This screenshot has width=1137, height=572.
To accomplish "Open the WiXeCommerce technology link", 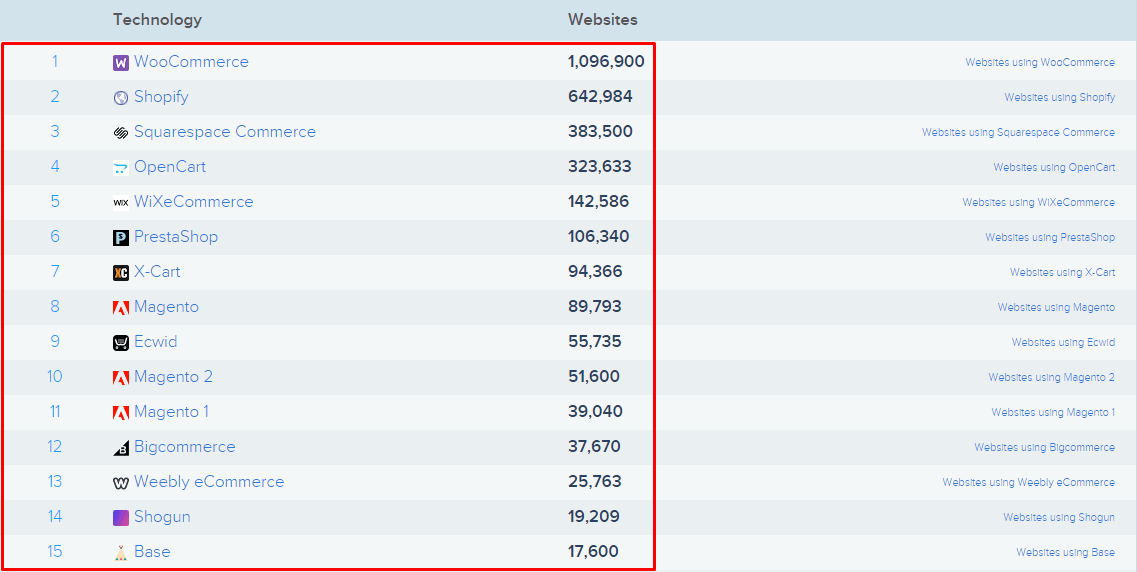I will (x=194, y=202).
